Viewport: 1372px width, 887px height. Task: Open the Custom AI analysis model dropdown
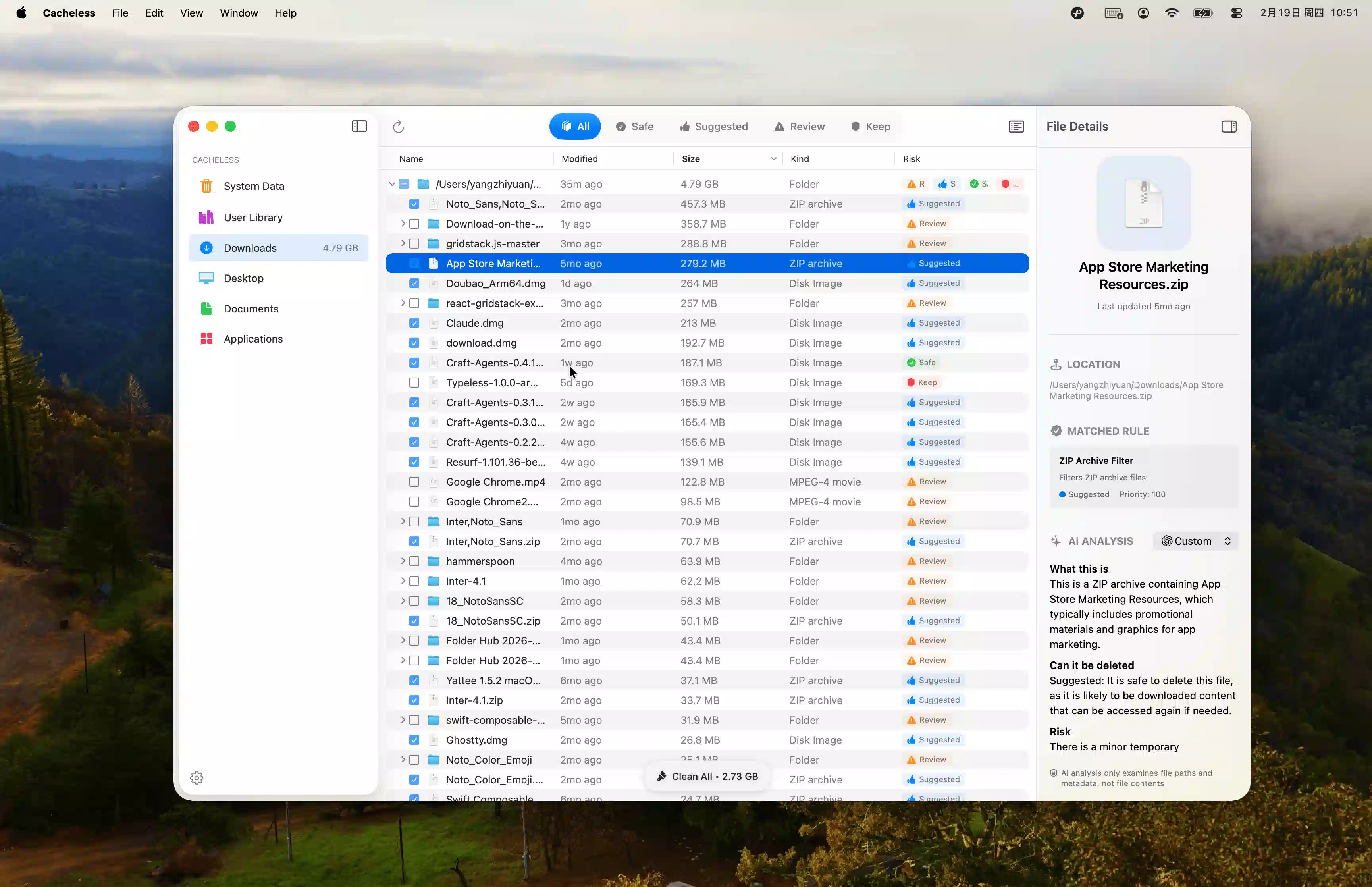coord(1195,541)
